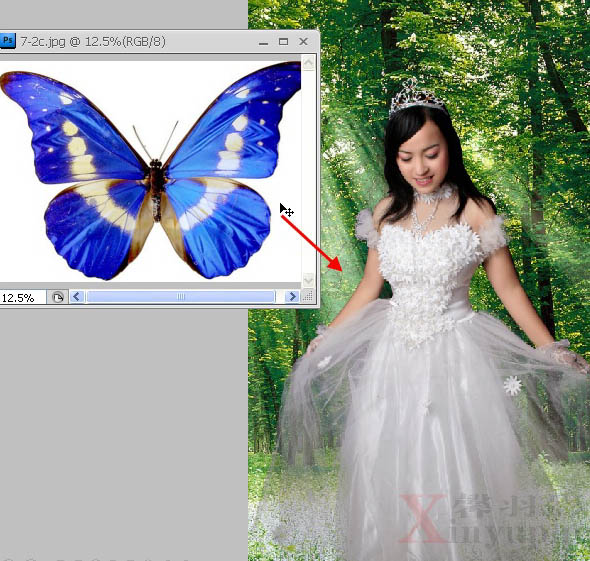This screenshot has width=590, height=561.
Task: Click the 7-2c.jpg @ 12.5%(RGB/8) title text
Action: pos(93,41)
